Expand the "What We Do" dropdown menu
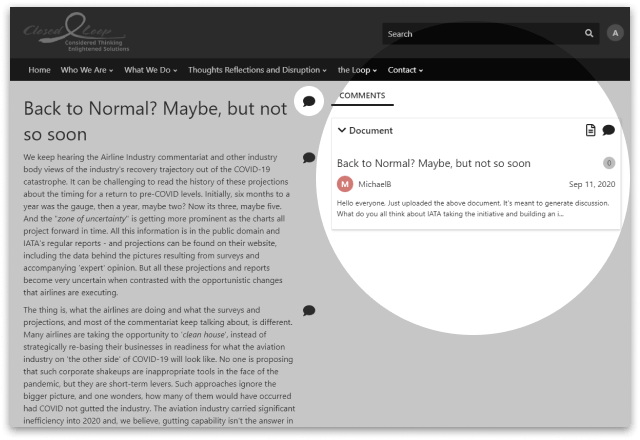The width and height of the screenshot is (640, 440). tap(152, 70)
